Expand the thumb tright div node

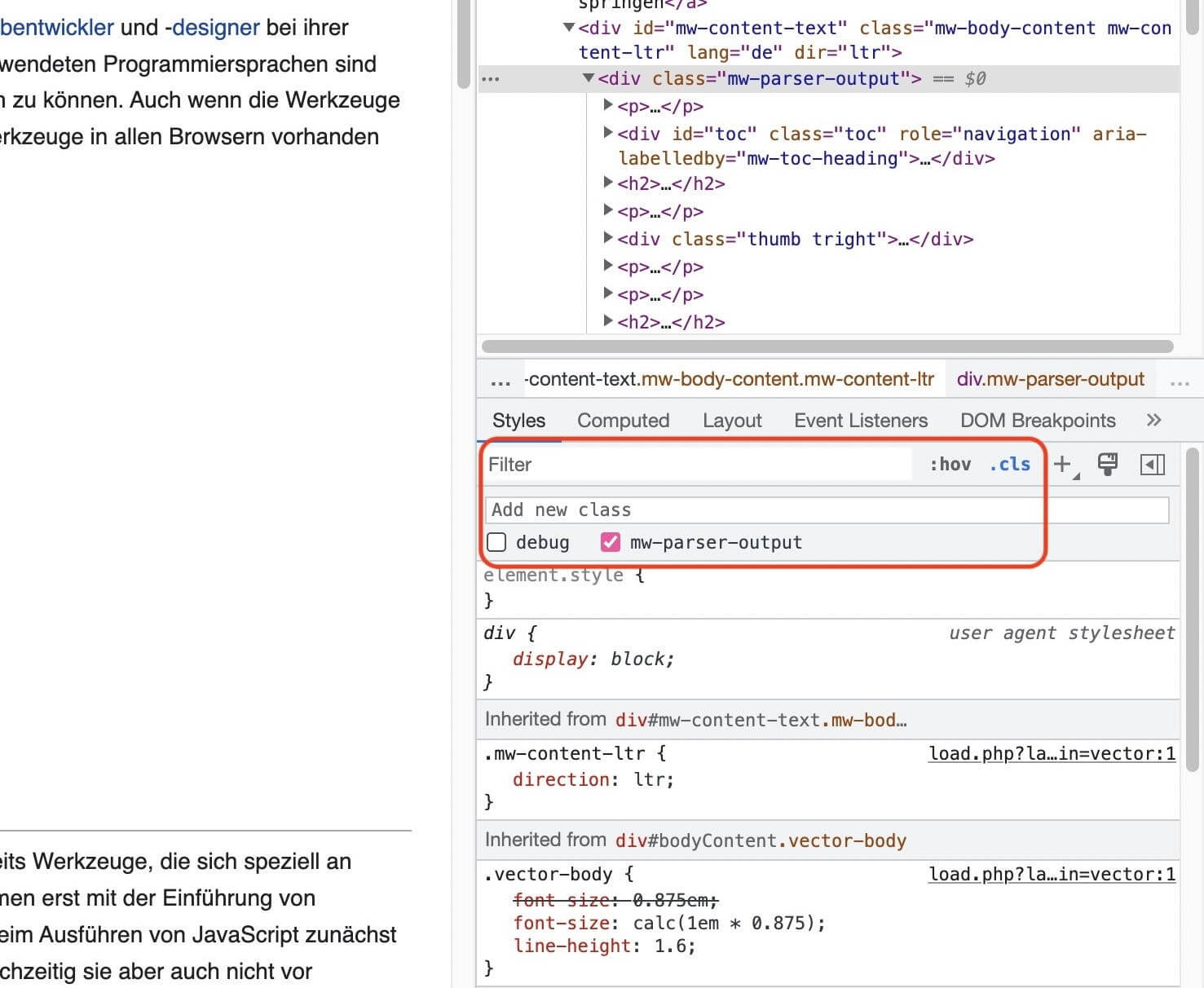[x=608, y=238]
